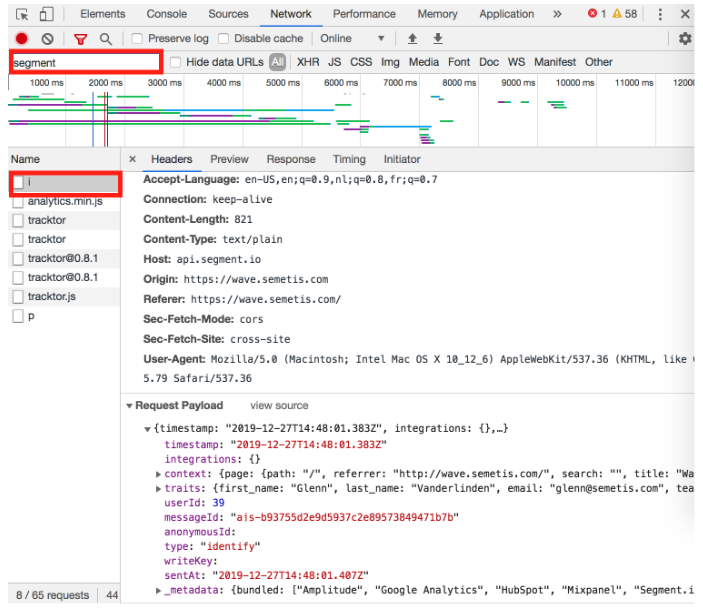Open network search with the magnifier icon
Screen dimensions: 703x608
(x=105, y=39)
